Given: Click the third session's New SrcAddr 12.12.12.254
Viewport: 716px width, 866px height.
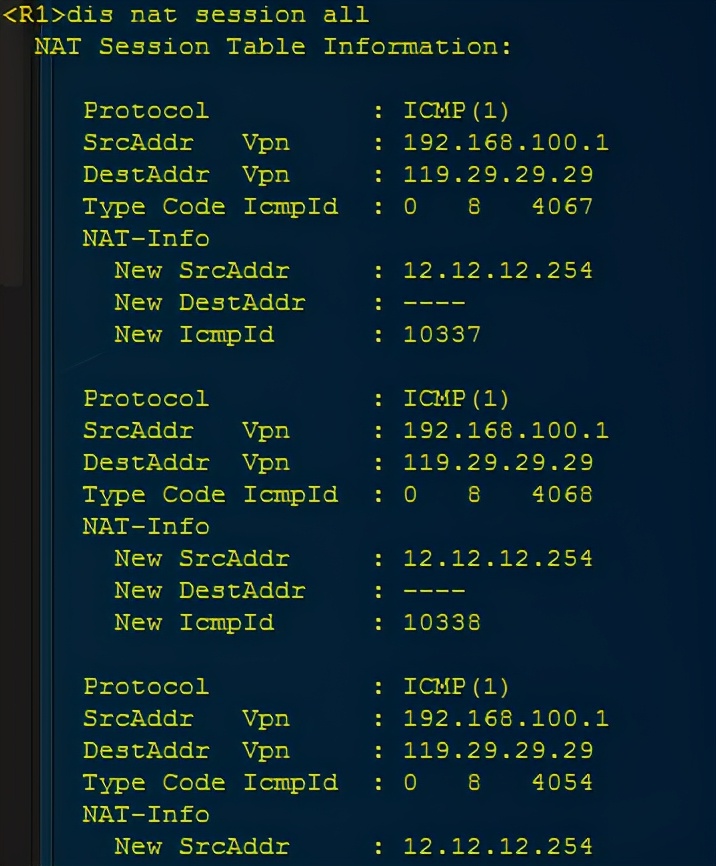Looking at the screenshot, I should [497, 847].
